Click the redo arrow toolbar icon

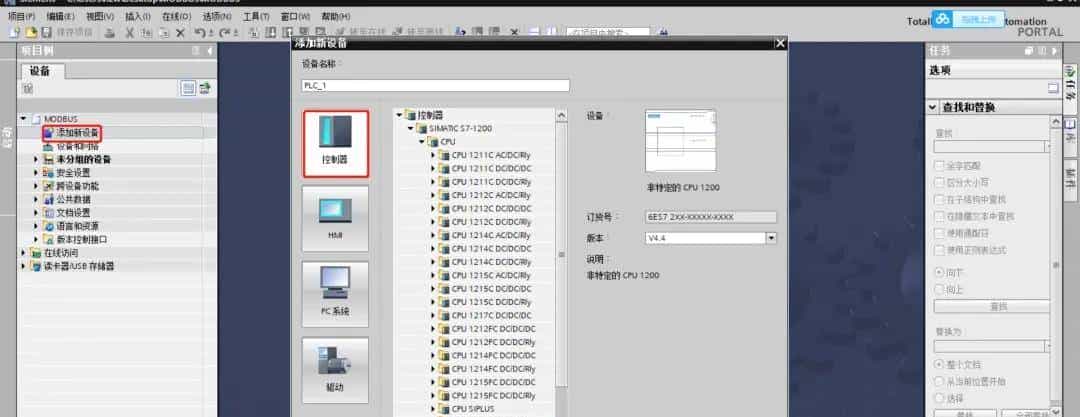(225, 32)
